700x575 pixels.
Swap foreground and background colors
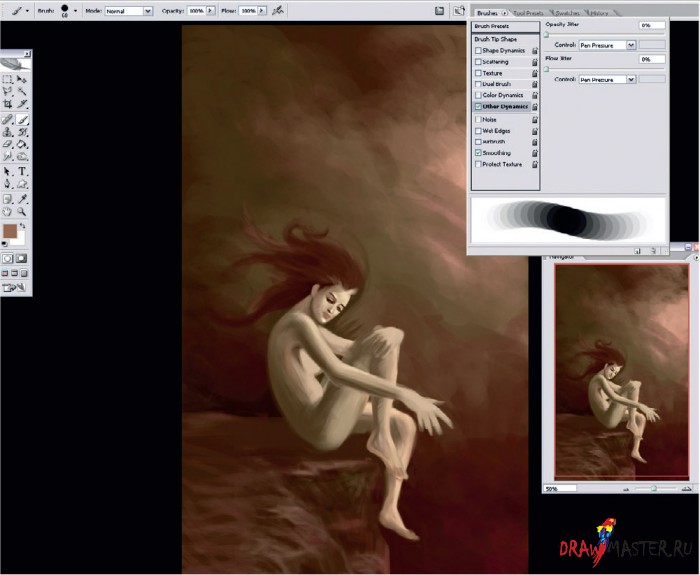(22, 226)
